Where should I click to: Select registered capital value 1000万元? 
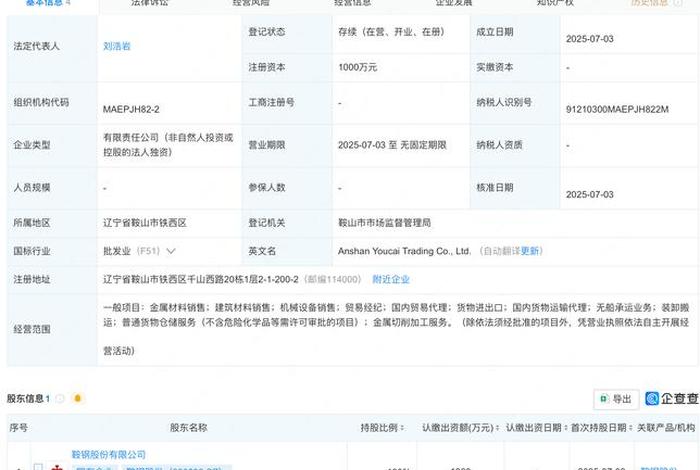pos(358,67)
